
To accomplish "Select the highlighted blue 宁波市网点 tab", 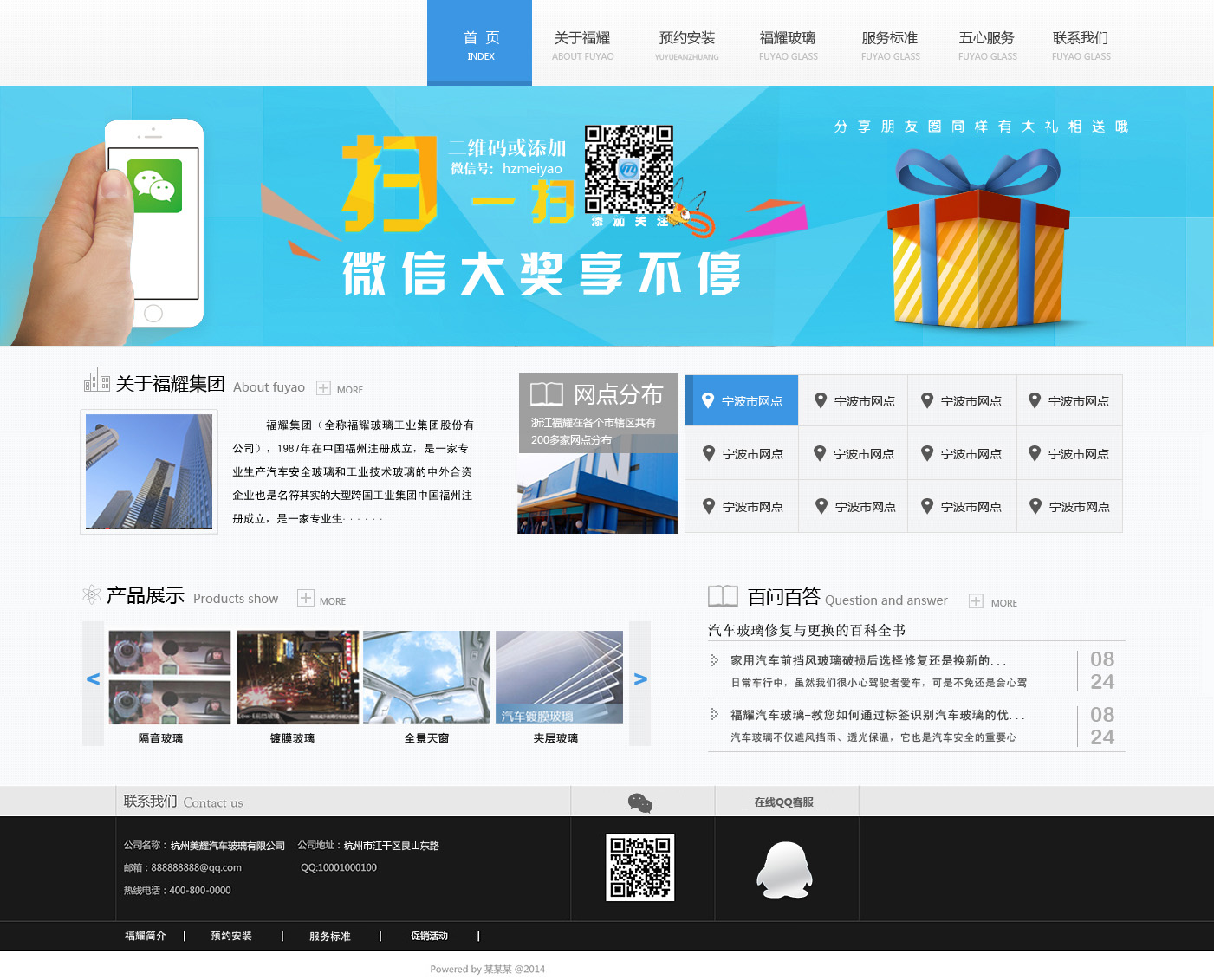I will click(x=742, y=400).
